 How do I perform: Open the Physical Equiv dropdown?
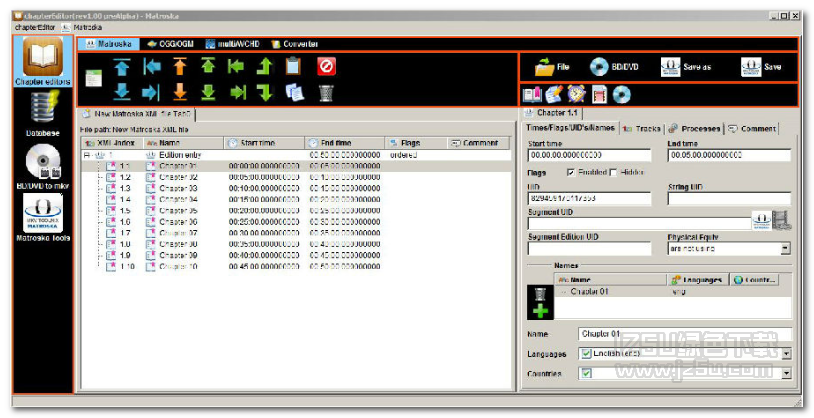786,249
